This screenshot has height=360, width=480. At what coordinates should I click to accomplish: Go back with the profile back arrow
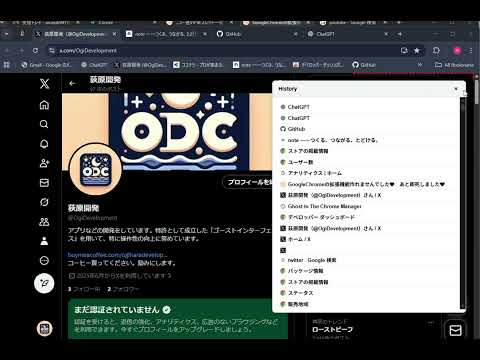[72, 83]
